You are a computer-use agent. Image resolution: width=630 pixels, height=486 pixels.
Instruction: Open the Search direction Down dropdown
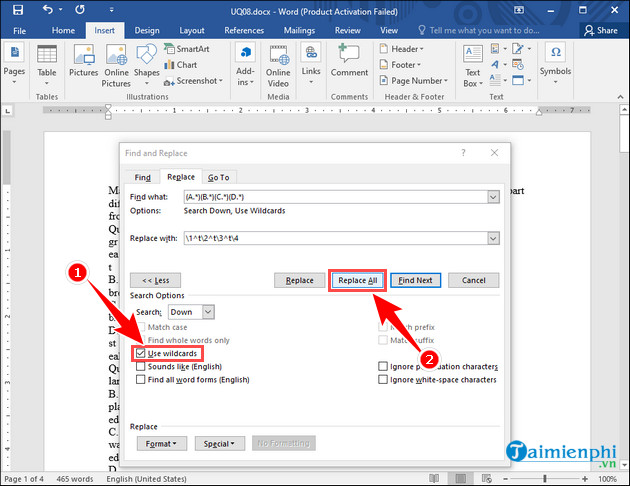[x=208, y=312]
